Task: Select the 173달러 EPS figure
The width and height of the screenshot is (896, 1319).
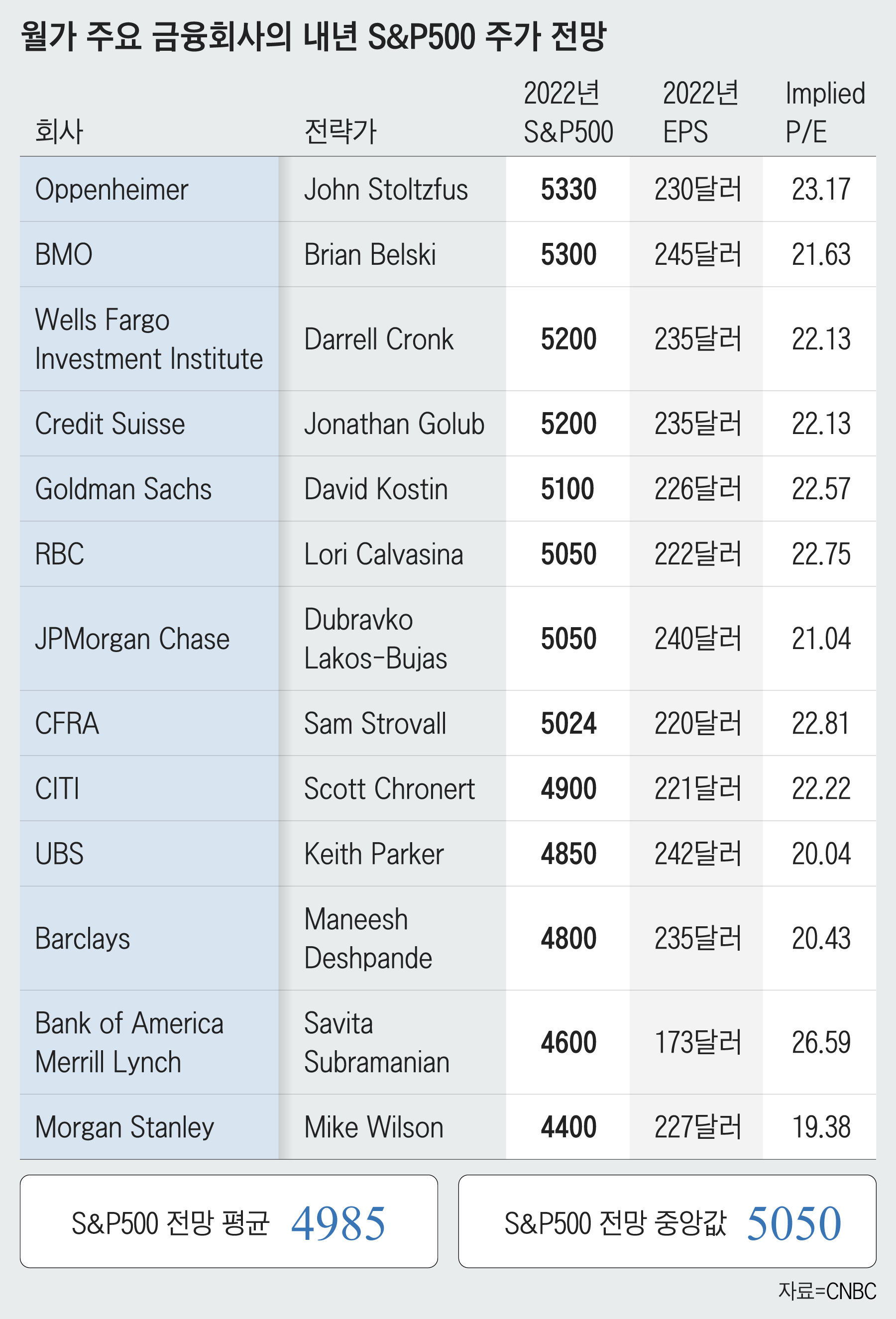Action: point(697,1043)
